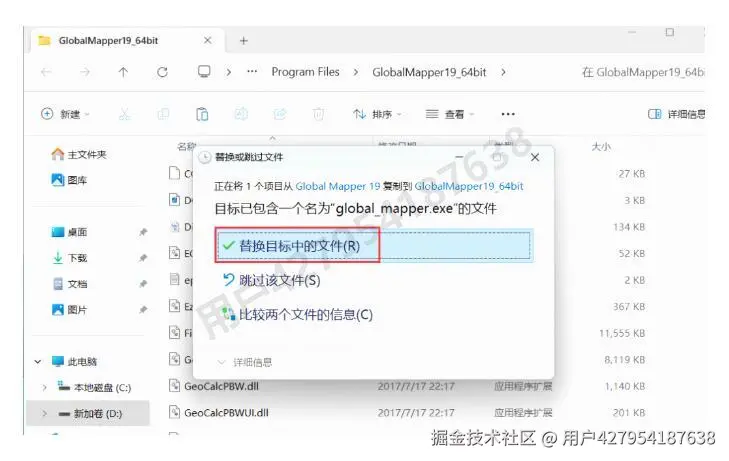Click the GeoCalcPBW.dll file icon

(x=174, y=386)
